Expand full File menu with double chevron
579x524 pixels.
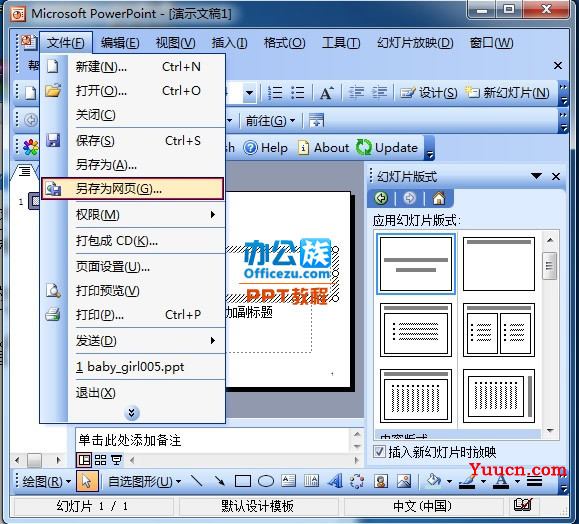click(132, 412)
